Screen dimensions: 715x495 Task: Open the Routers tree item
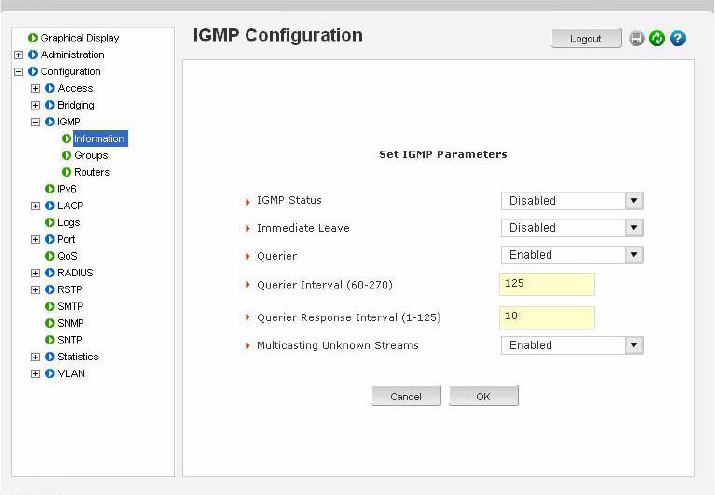pyautogui.click(x=92, y=172)
